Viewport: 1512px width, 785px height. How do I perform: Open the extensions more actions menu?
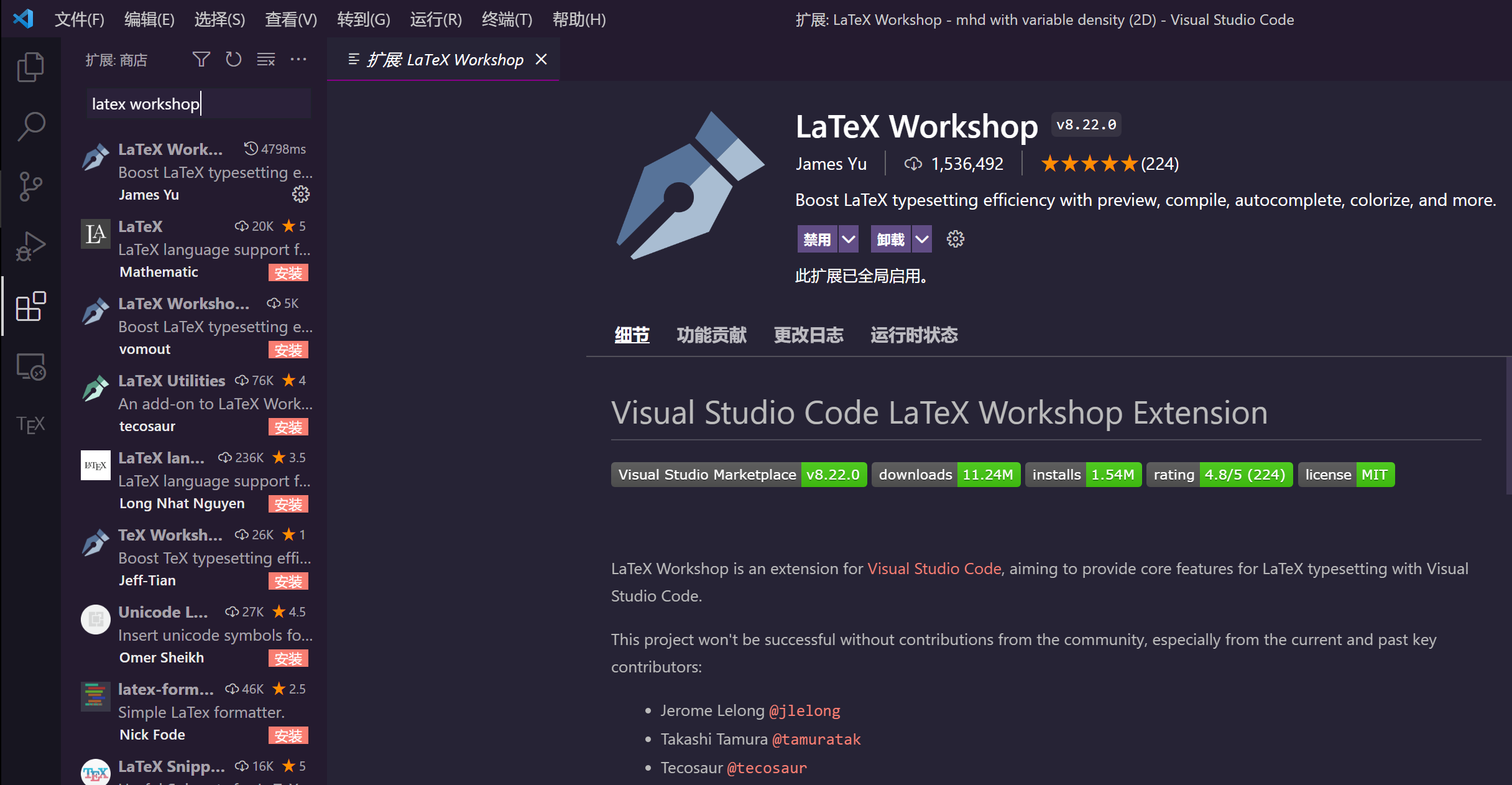[x=299, y=59]
